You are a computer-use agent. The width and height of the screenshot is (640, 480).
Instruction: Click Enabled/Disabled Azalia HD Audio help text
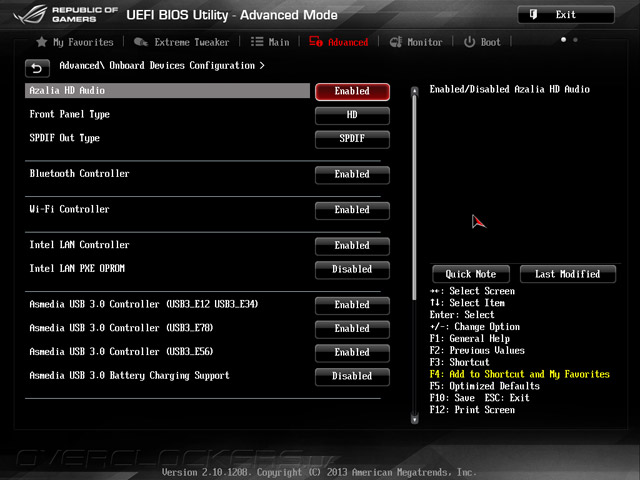pyautogui.click(x=510, y=89)
